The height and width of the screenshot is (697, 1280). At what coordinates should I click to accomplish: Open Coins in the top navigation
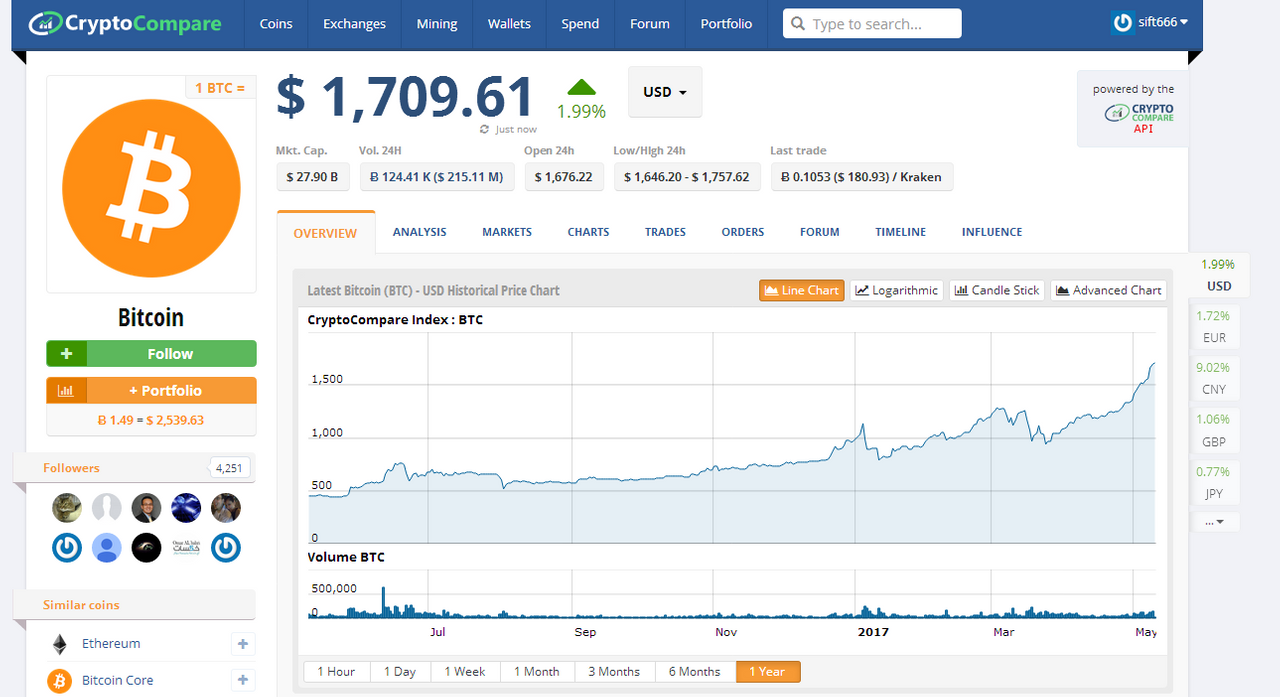click(276, 24)
